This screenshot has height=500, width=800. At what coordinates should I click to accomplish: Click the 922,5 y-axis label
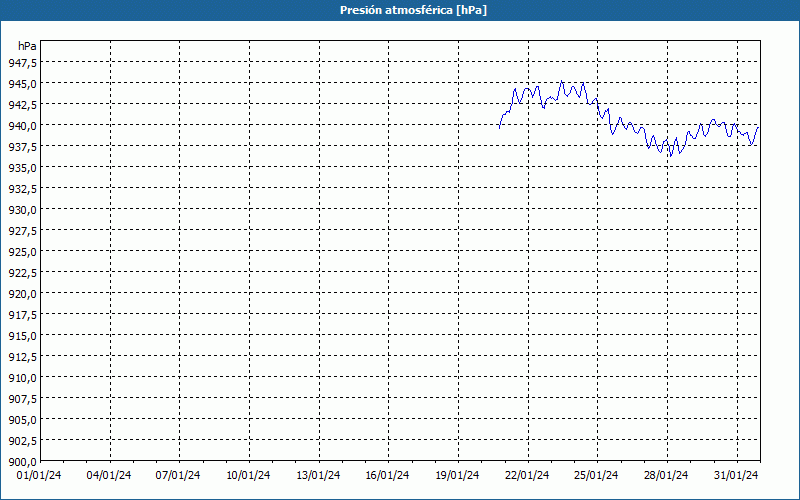pyautogui.click(x=22, y=272)
